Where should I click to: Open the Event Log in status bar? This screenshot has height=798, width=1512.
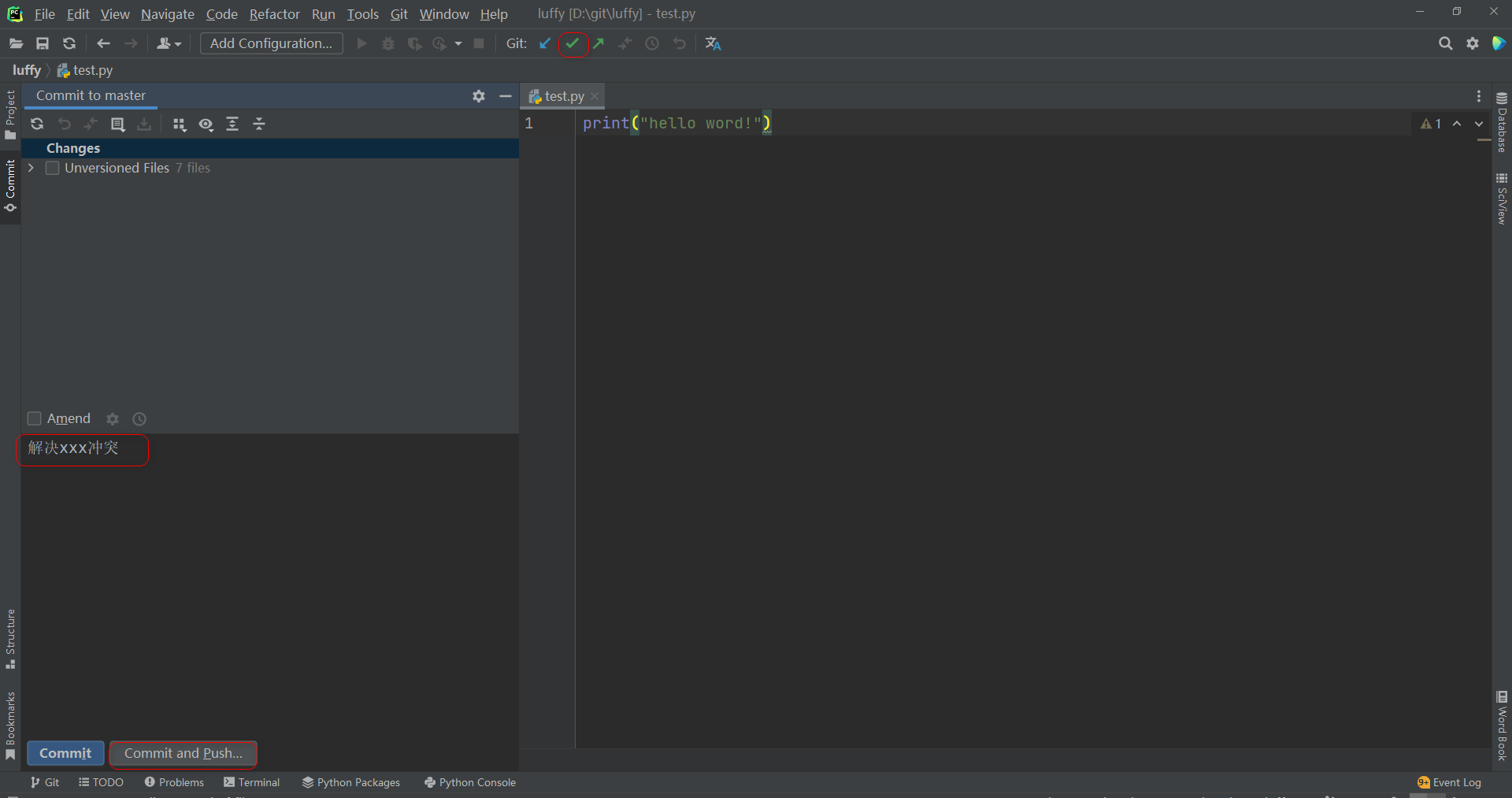tap(1449, 782)
